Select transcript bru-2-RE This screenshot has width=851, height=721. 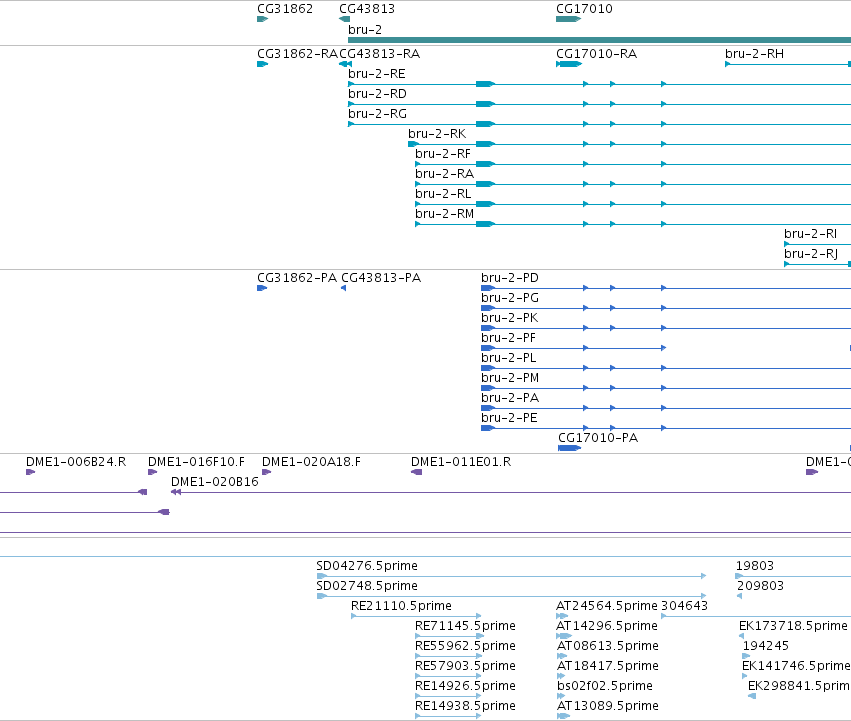tap(599, 84)
